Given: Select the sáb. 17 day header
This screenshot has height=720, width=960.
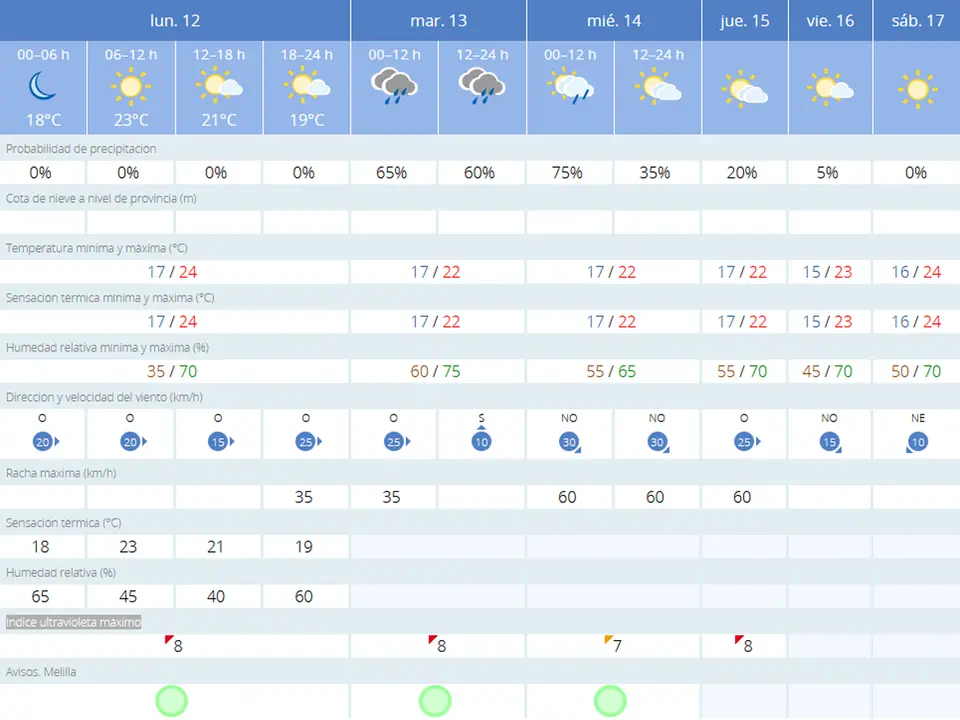Looking at the screenshot, I should click(x=917, y=20).
